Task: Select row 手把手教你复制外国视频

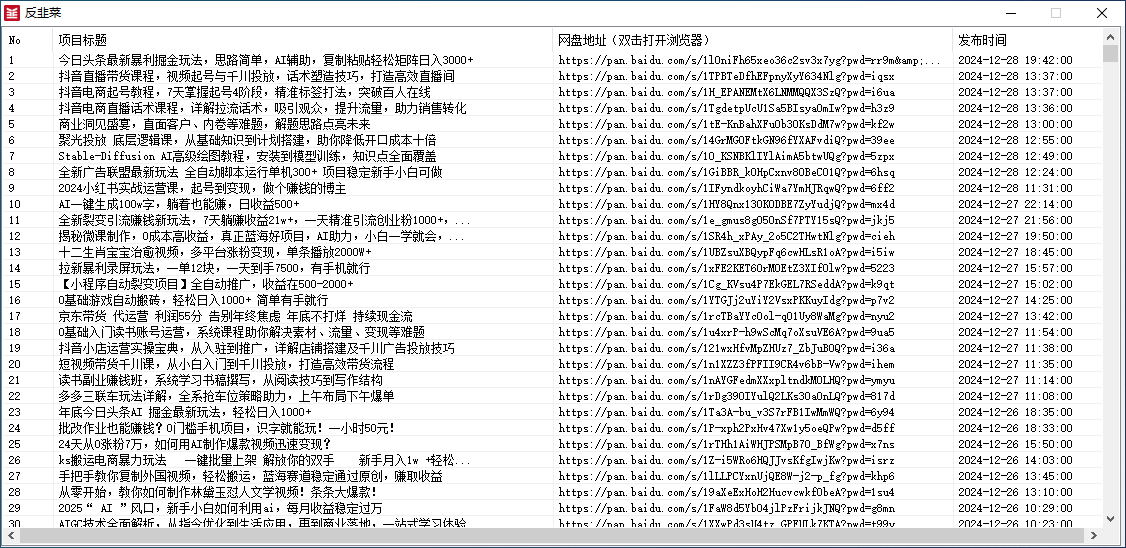Action: pos(552,476)
